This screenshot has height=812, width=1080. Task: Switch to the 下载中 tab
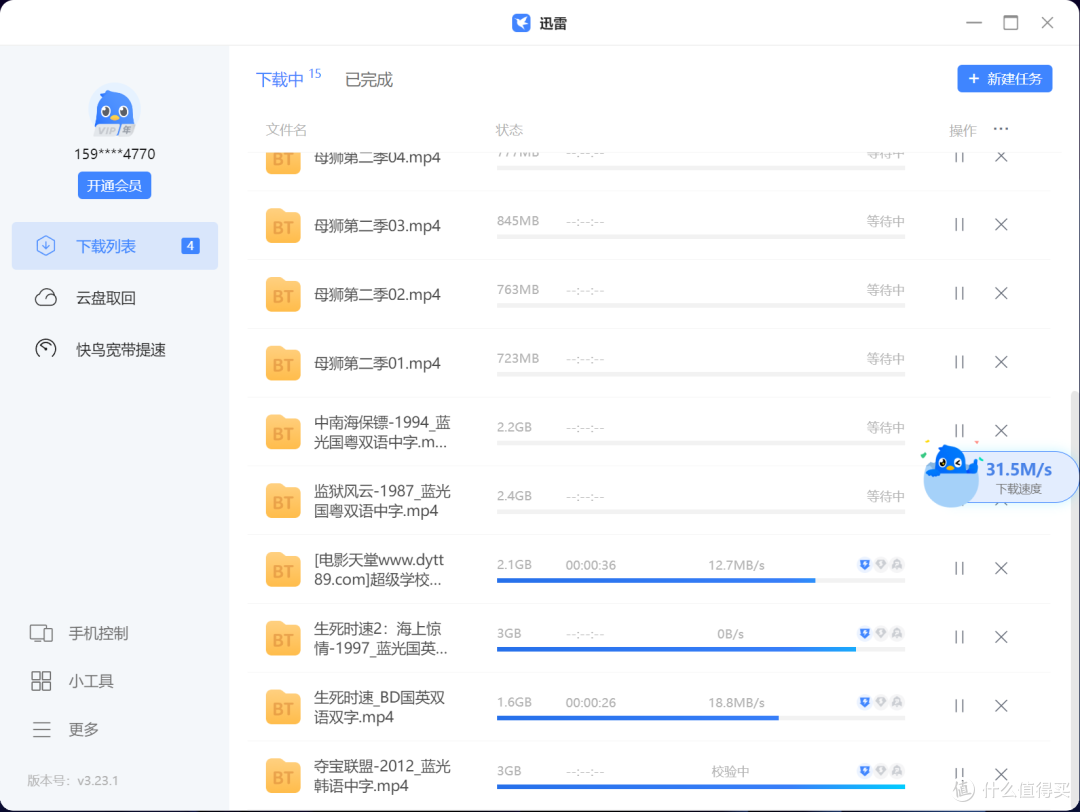(280, 80)
